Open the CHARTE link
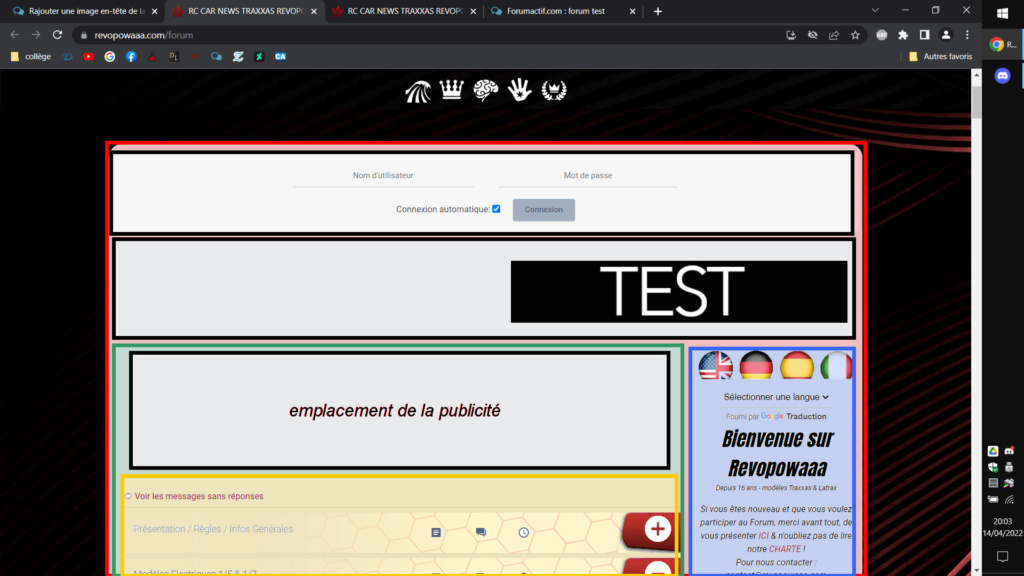This screenshot has height=576, width=1024. click(784, 549)
